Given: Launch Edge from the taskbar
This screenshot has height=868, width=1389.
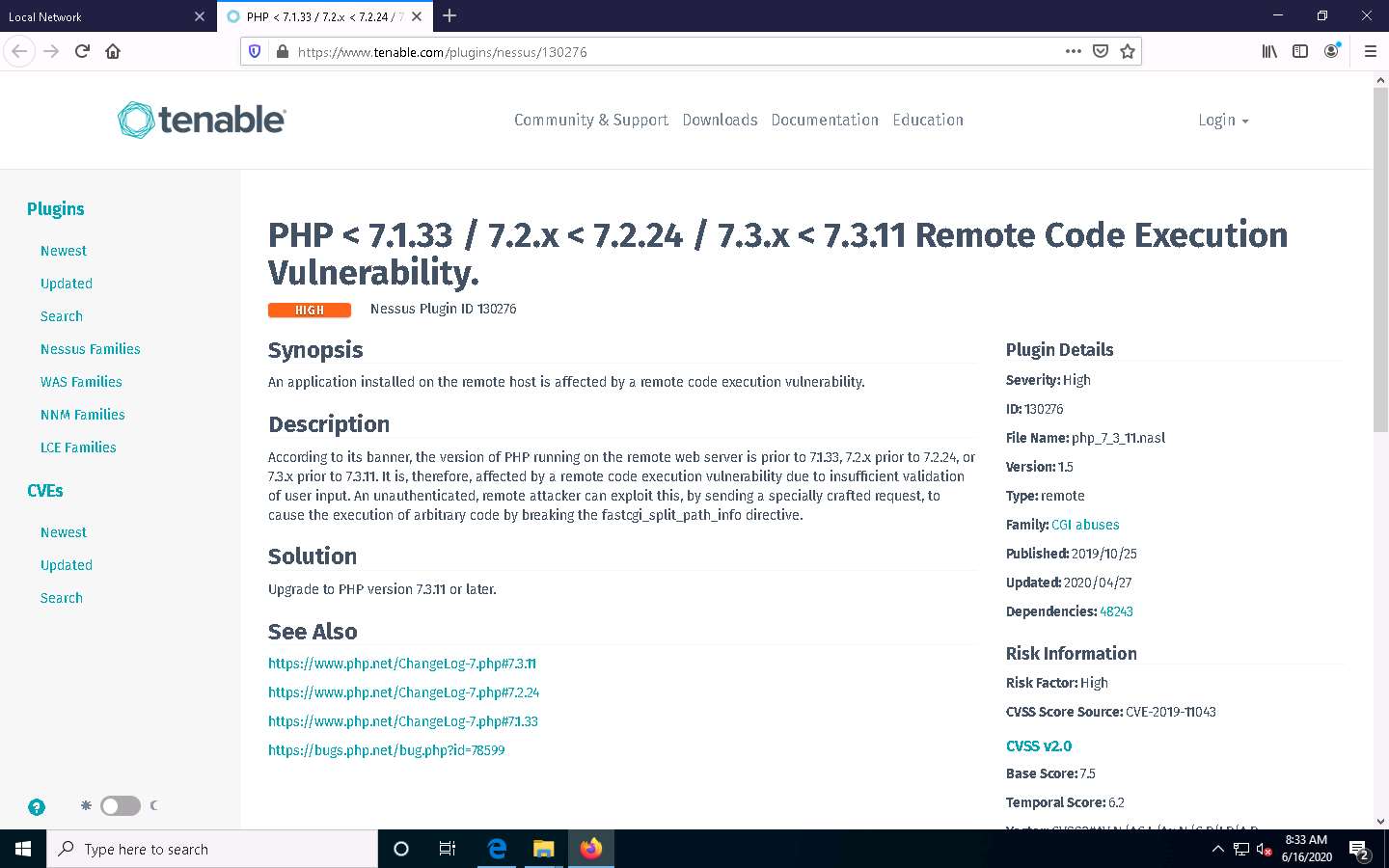Looking at the screenshot, I should click(x=497, y=849).
